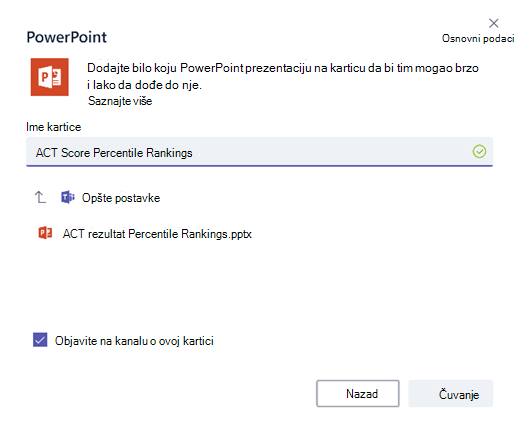Close the PowerPoint dialog with X icon
This screenshot has height=434, width=520.
(493, 23)
